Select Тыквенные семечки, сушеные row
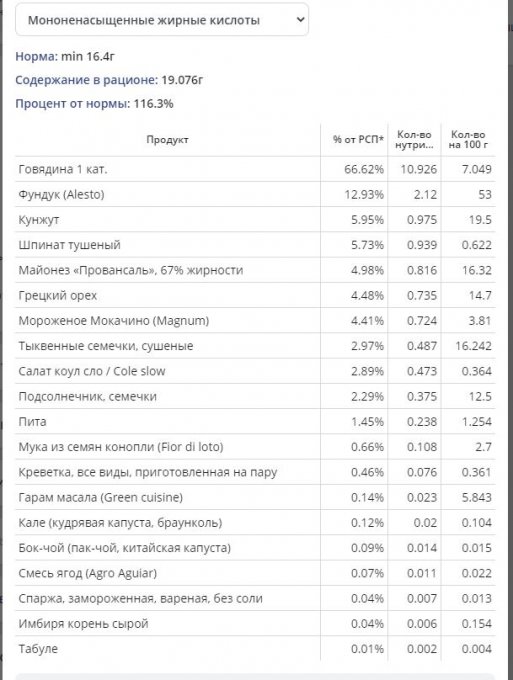 (255, 346)
